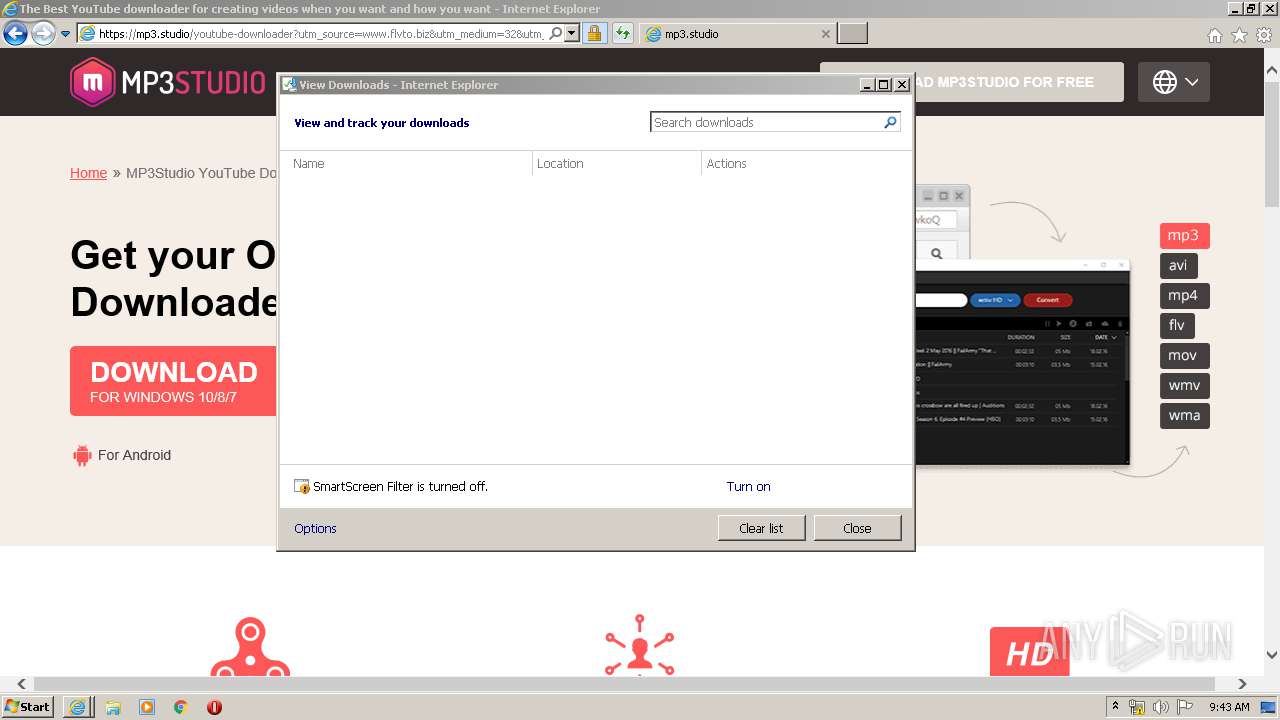Click the address bar URL field
Viewport: 1280px width, 720px height.
pyautogui.click(x=312, y=34)
